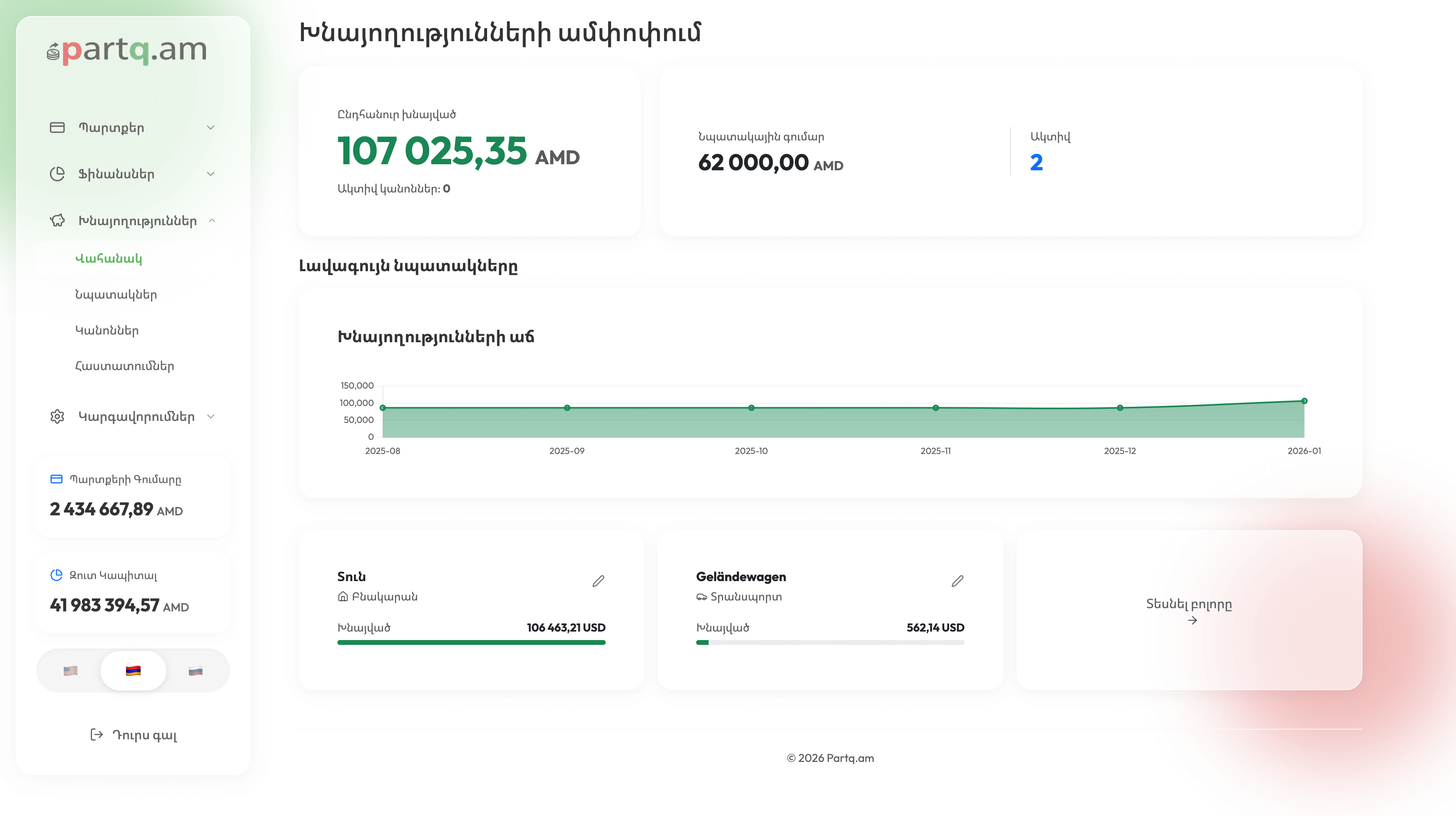
Task: Click Դուրս գալ to log out
Action: point(145,734)
